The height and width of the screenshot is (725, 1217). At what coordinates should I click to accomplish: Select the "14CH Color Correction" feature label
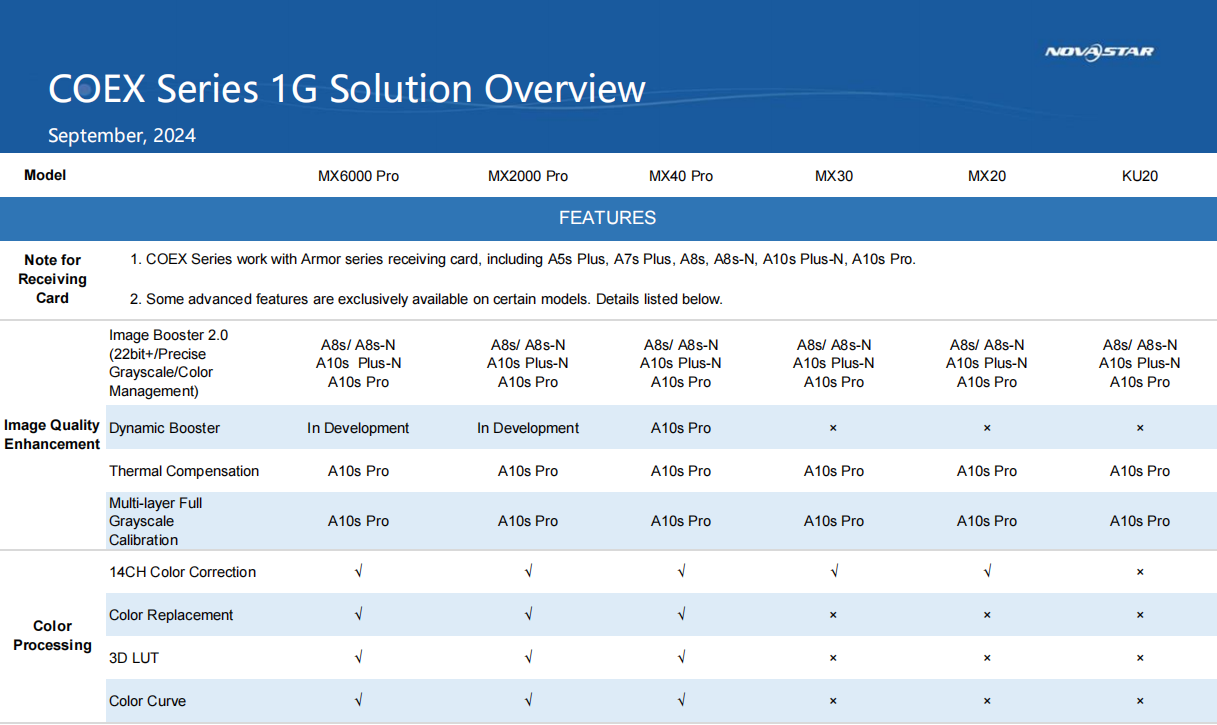tap(182, 572)
